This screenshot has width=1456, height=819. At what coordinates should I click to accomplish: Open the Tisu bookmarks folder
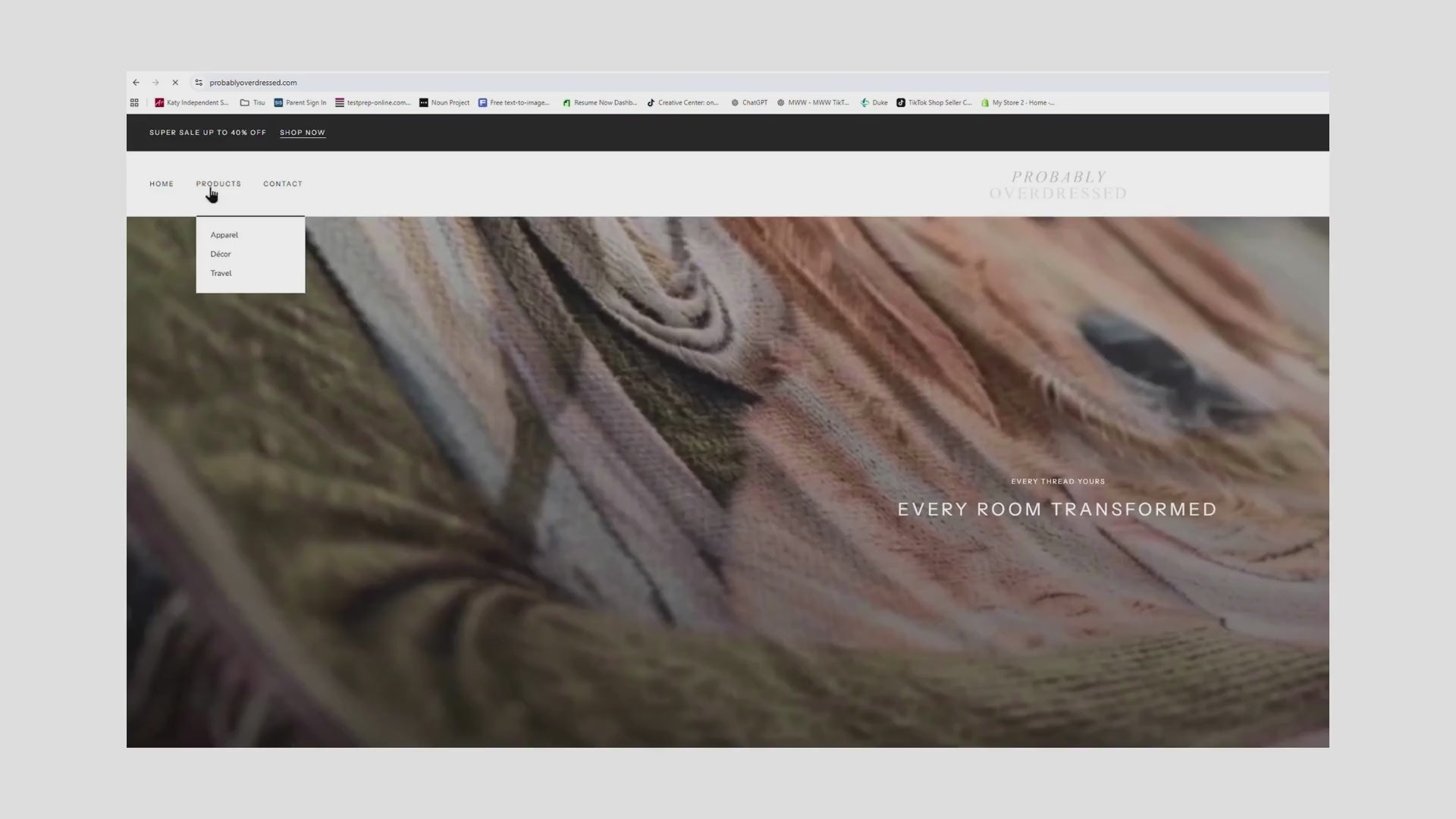coord(253,103)
